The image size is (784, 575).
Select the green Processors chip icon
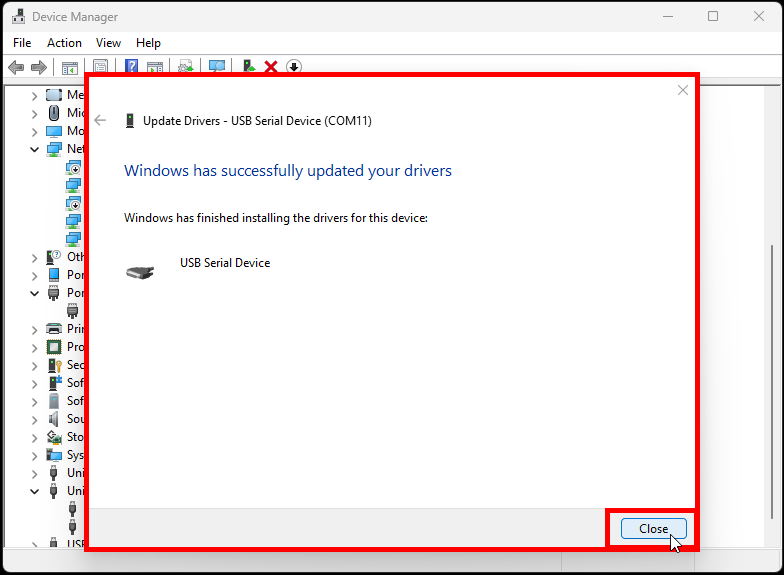[54, 346]
